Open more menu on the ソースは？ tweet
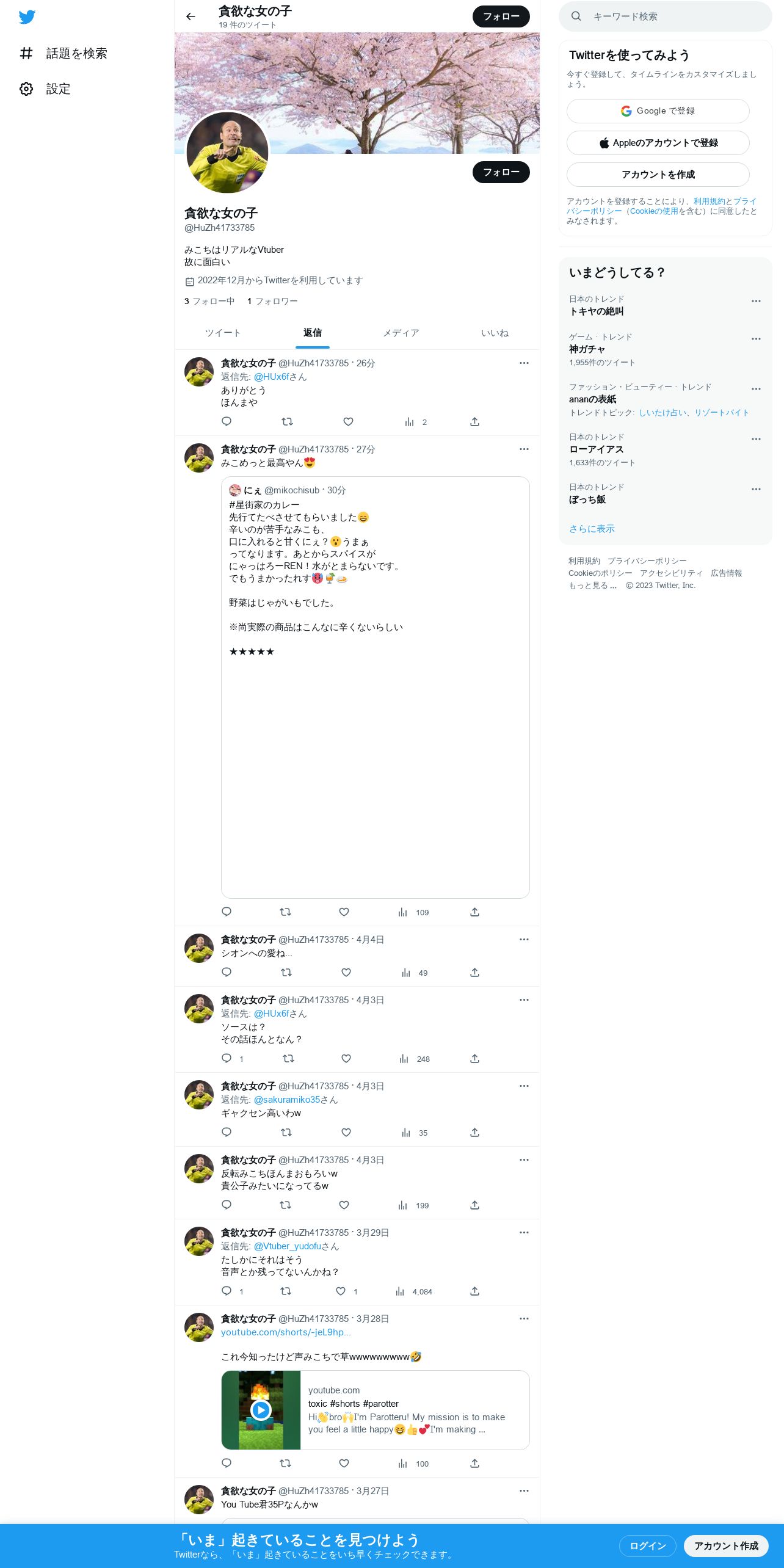The image size is (784, 1568). 524,1000
